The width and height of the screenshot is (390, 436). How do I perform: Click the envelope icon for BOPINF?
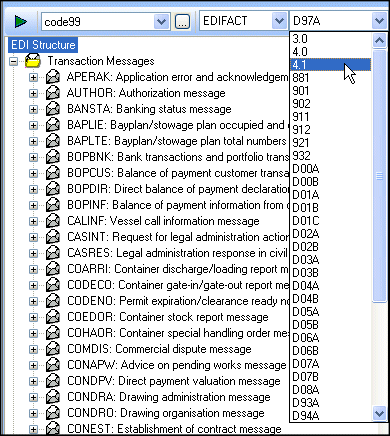click(x=53, y=205)
